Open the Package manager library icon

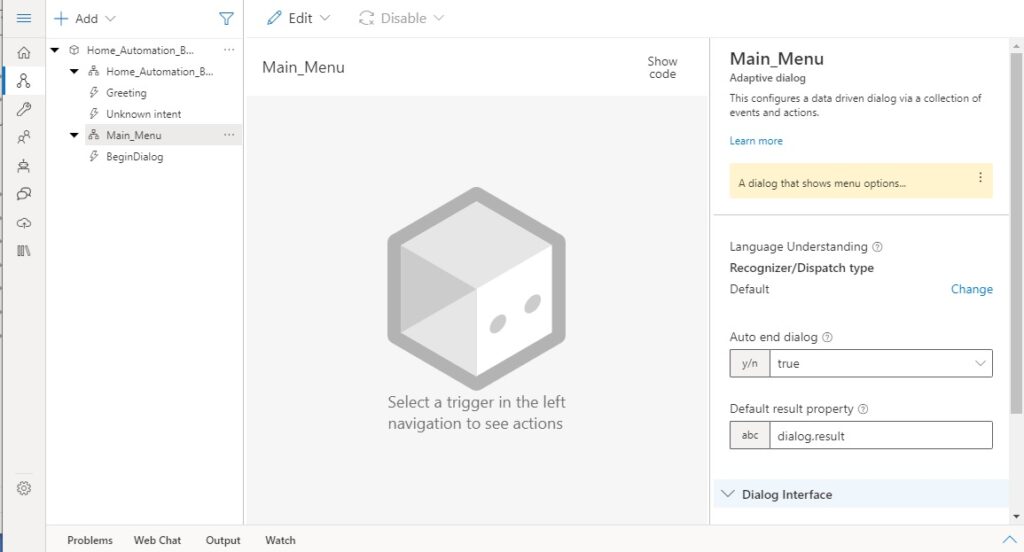click(24, 250)
